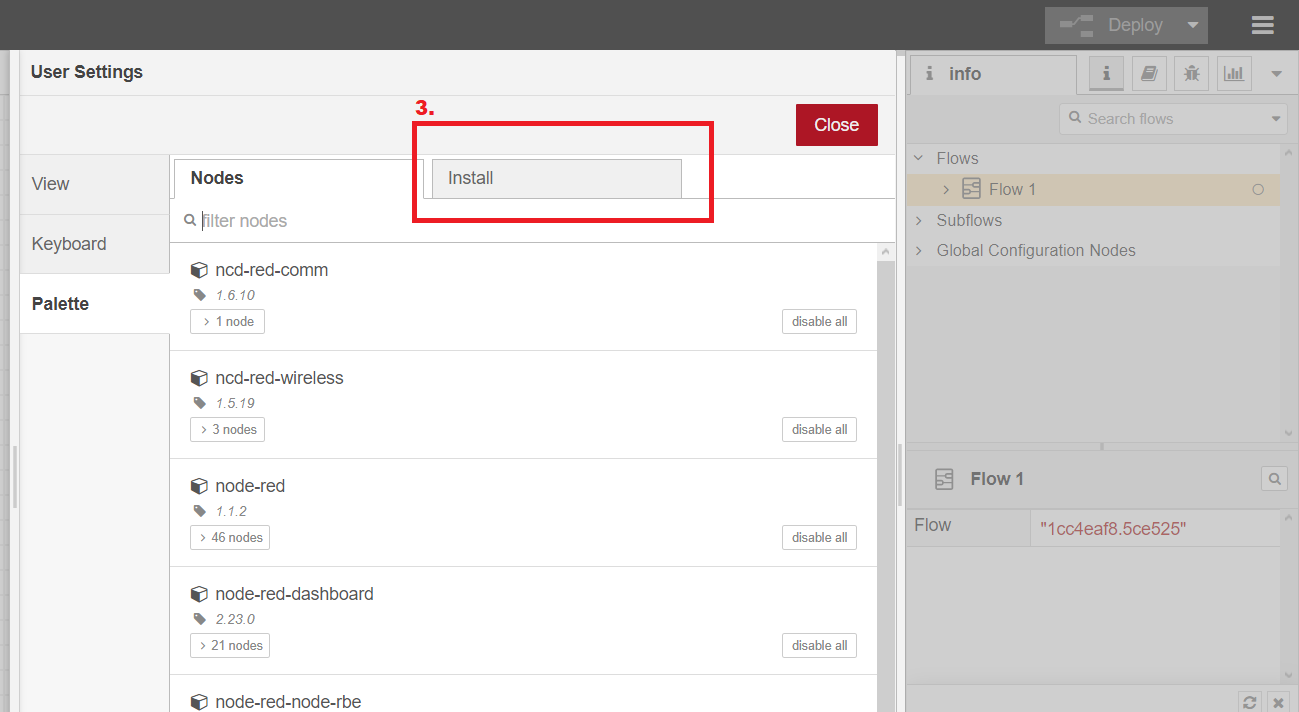Click the ncd-red-wireless package name
Viewport: 1299px width, 712px height.
(279, 378)
